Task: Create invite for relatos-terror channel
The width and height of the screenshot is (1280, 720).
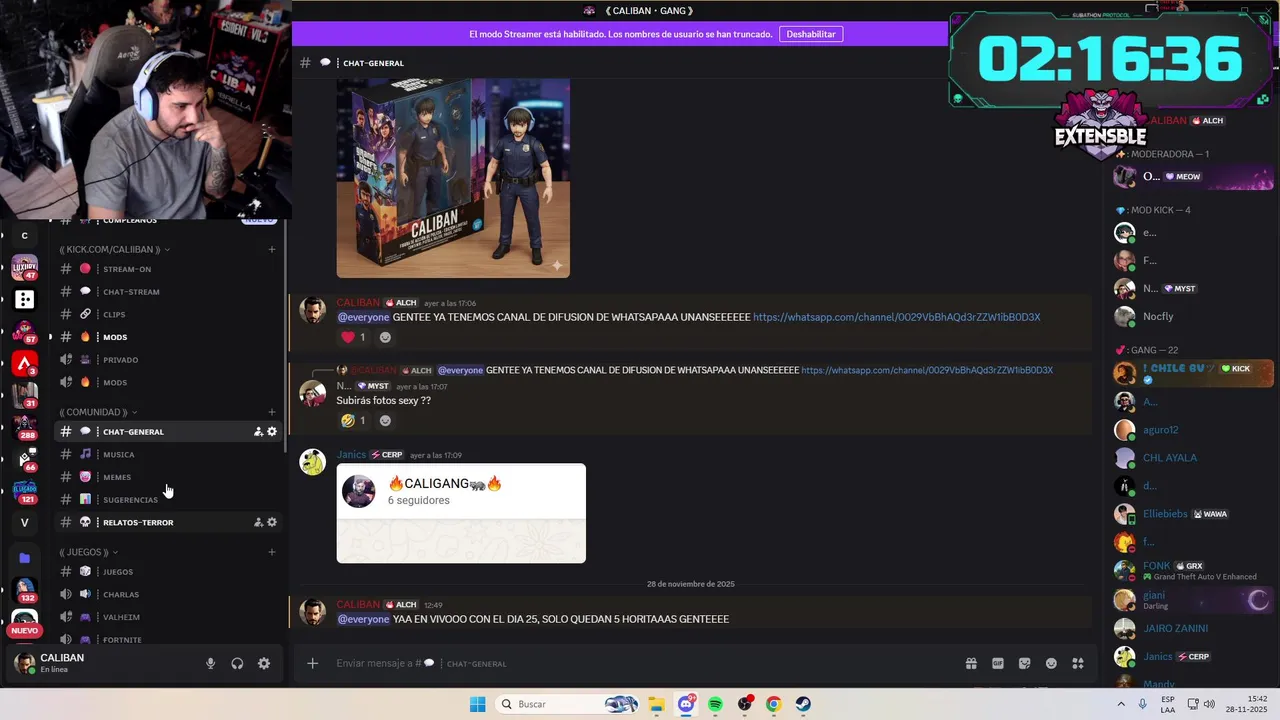Action: 258,522
